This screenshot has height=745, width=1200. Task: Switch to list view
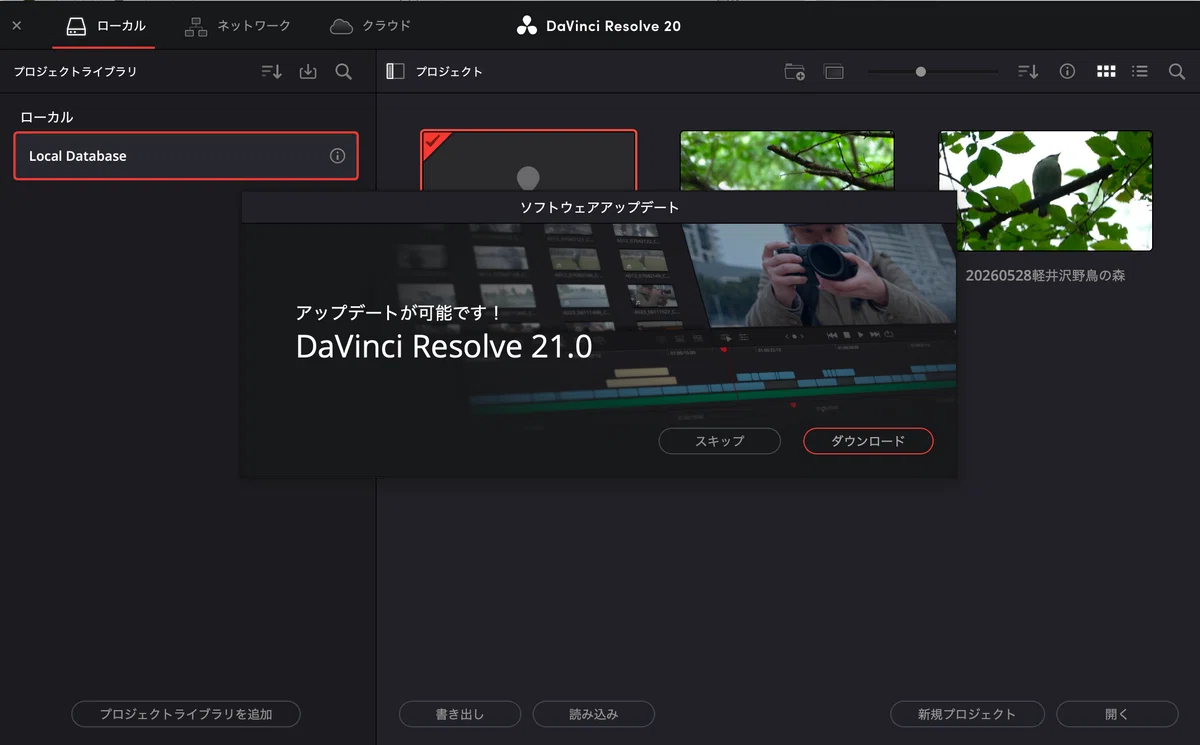[x=1139, y=72]
